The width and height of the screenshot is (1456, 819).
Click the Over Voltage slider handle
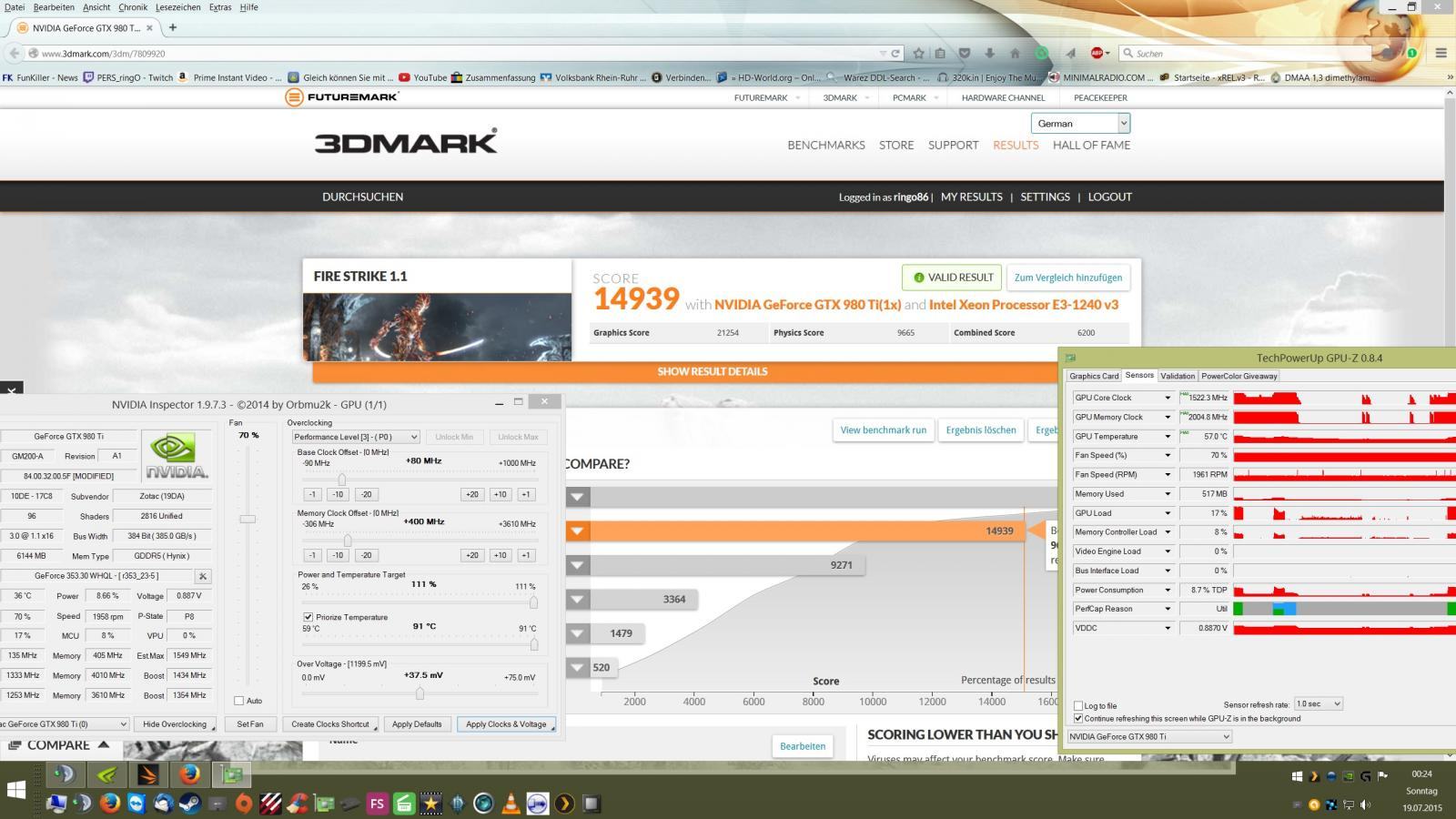tap(420, 693)
